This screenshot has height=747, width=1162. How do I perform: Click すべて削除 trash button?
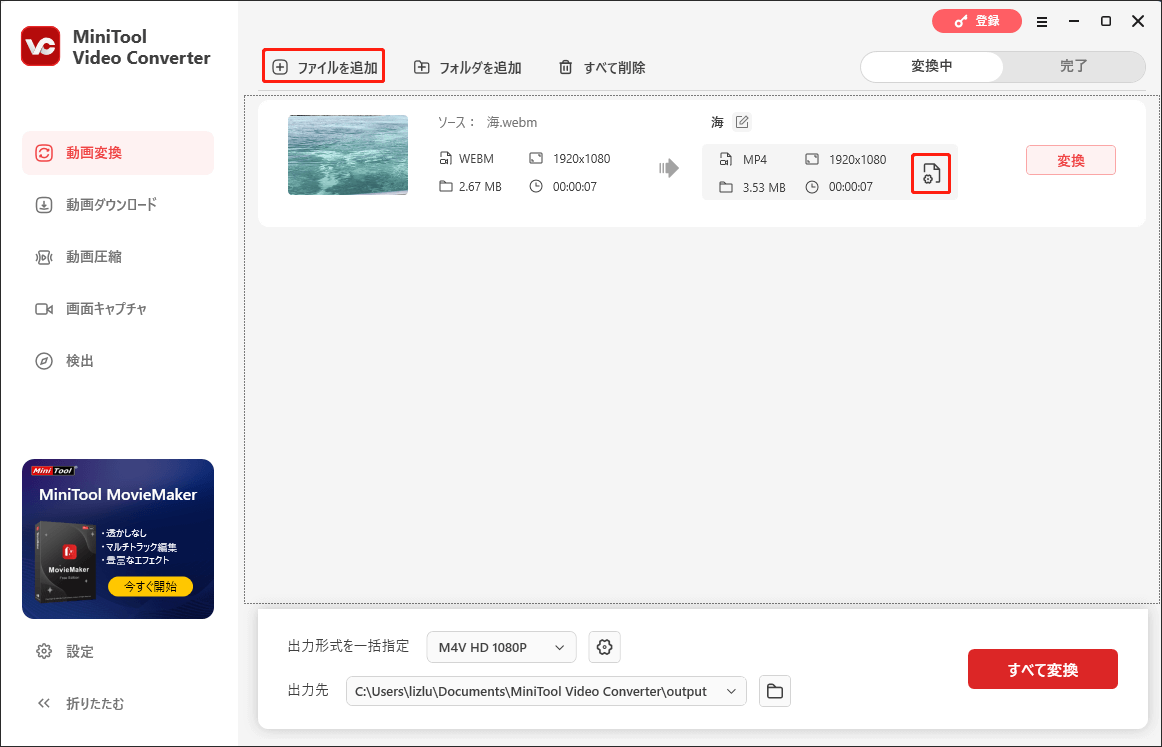[x=601, y=67]
